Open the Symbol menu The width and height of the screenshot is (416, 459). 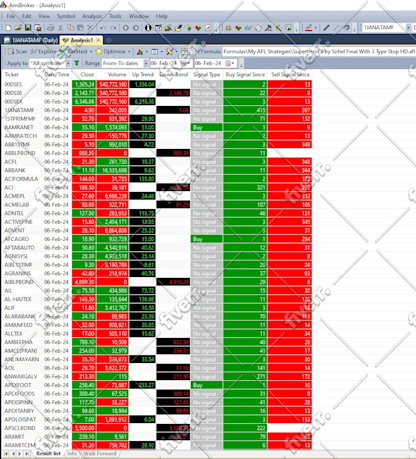tap(66, 16)
